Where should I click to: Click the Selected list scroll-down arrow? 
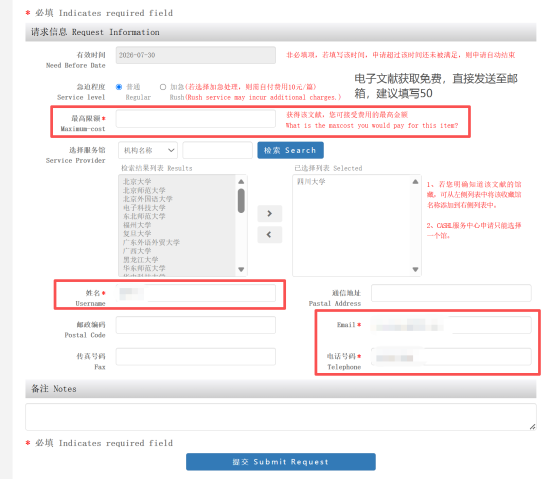coord(415,270)
